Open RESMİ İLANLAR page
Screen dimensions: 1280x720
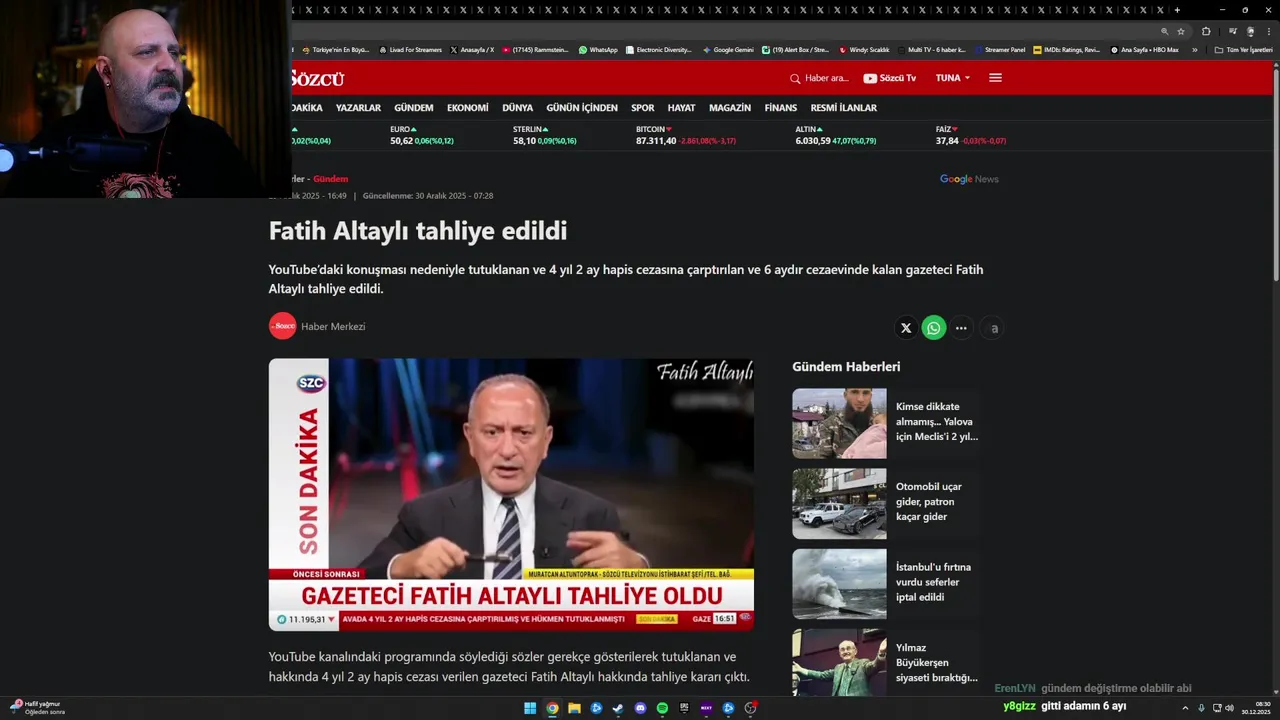click(843, 108)
